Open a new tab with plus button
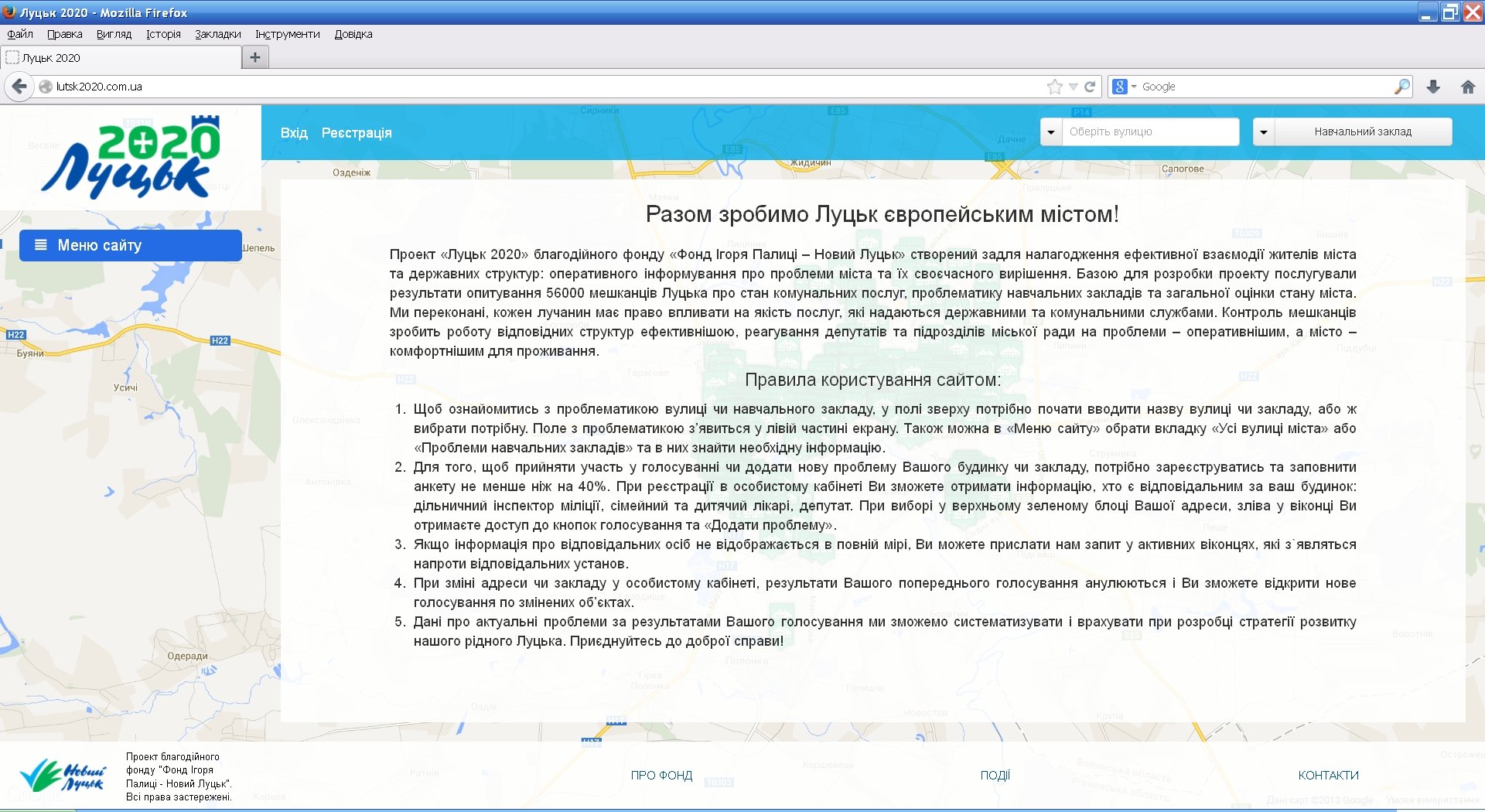1485x812 pixels. pos(254,57)
